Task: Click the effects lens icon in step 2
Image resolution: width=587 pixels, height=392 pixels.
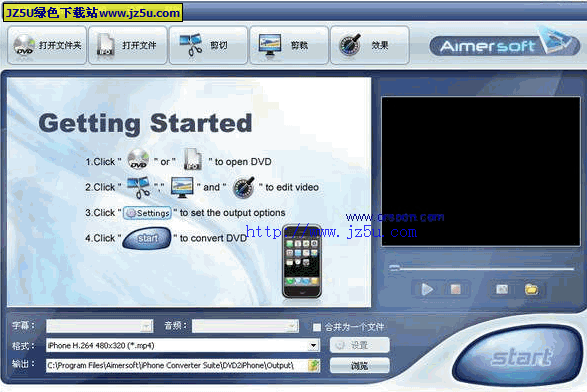Action: 244,187
